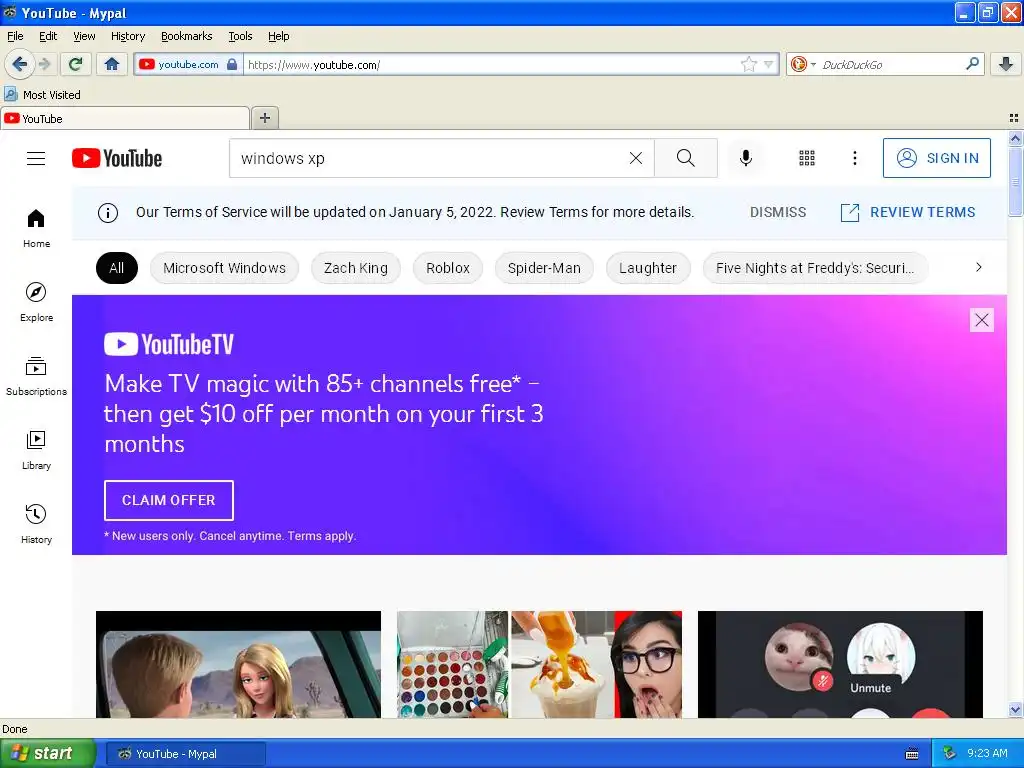Click the CLAIM OFFER button
Screen dimensions: 1024x768
pyautogui.click(x=168, y=500)
